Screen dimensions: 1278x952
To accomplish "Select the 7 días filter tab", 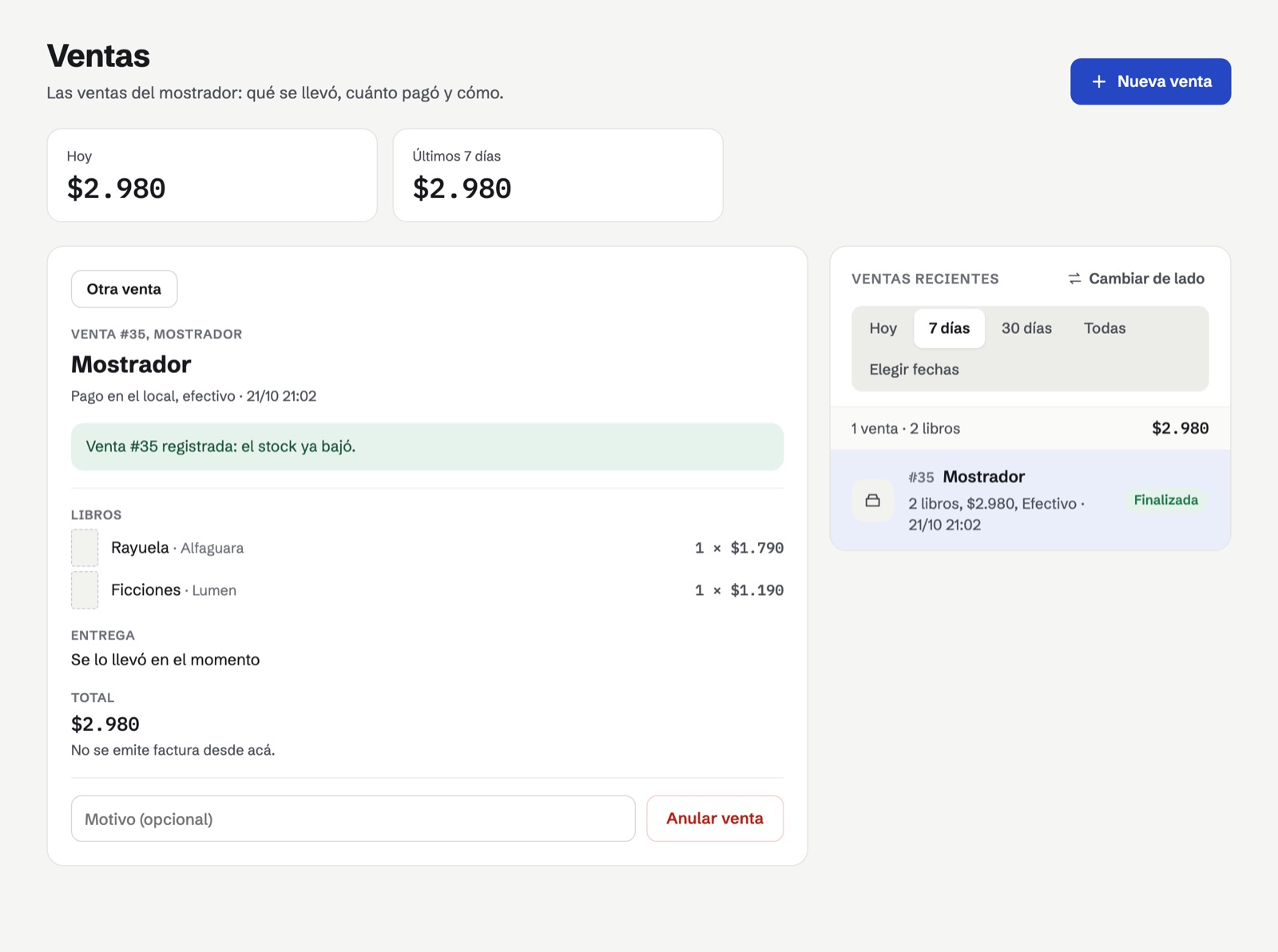I will click(949, 328).
